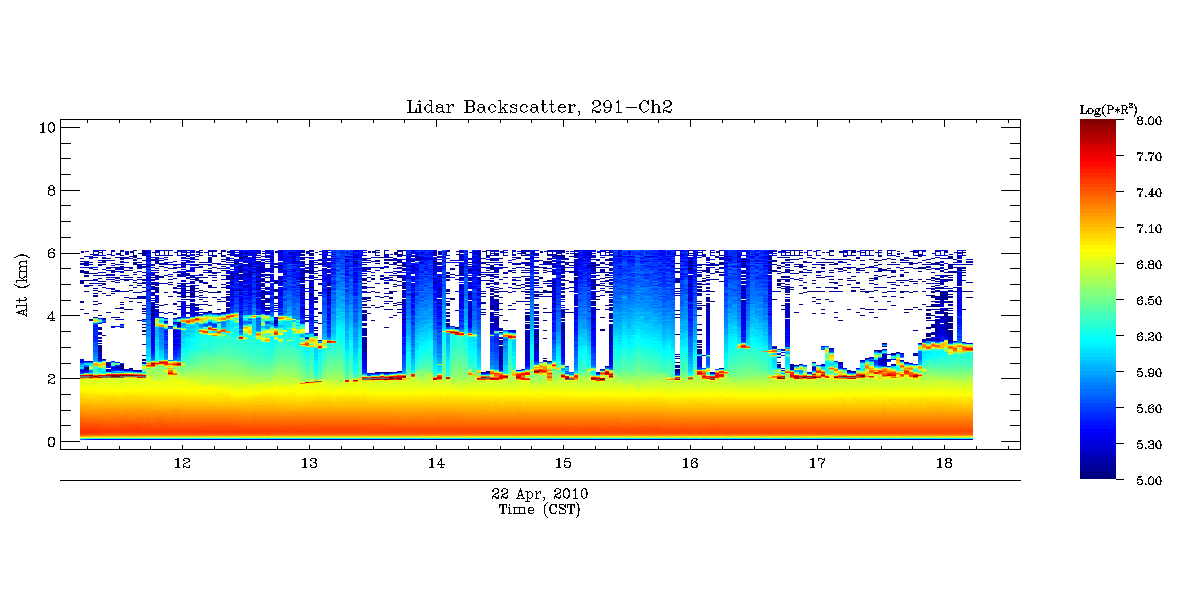Click the colorbar value '7.70'

point(1148,157)
